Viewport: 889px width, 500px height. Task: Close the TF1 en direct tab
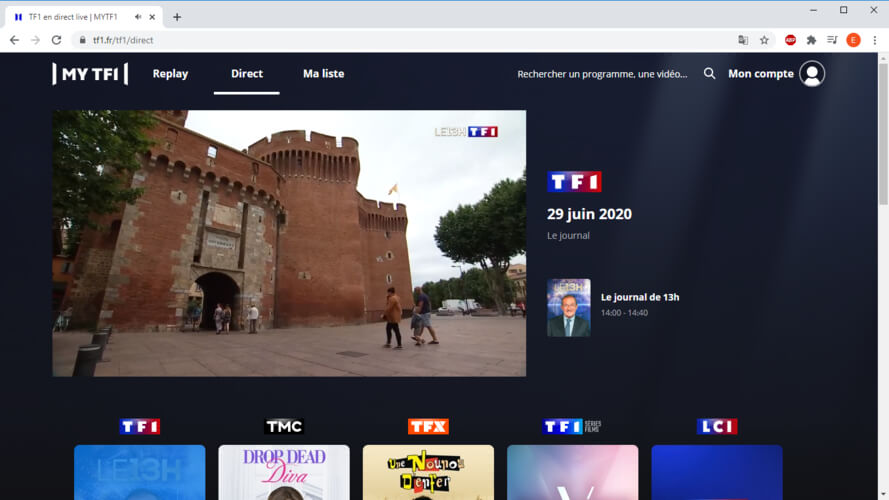(152, 17)
